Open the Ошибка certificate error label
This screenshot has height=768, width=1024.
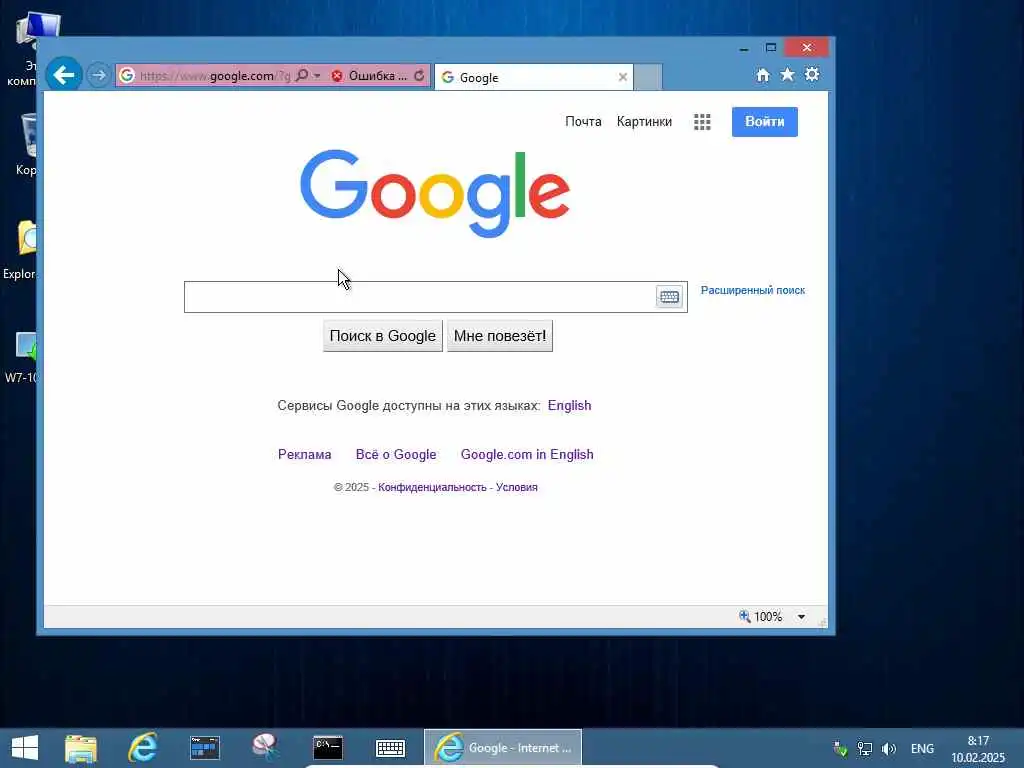coord(377,76)
